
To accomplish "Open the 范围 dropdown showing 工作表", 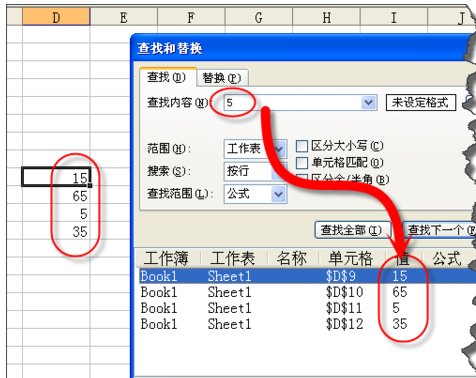I will [255, 148].
